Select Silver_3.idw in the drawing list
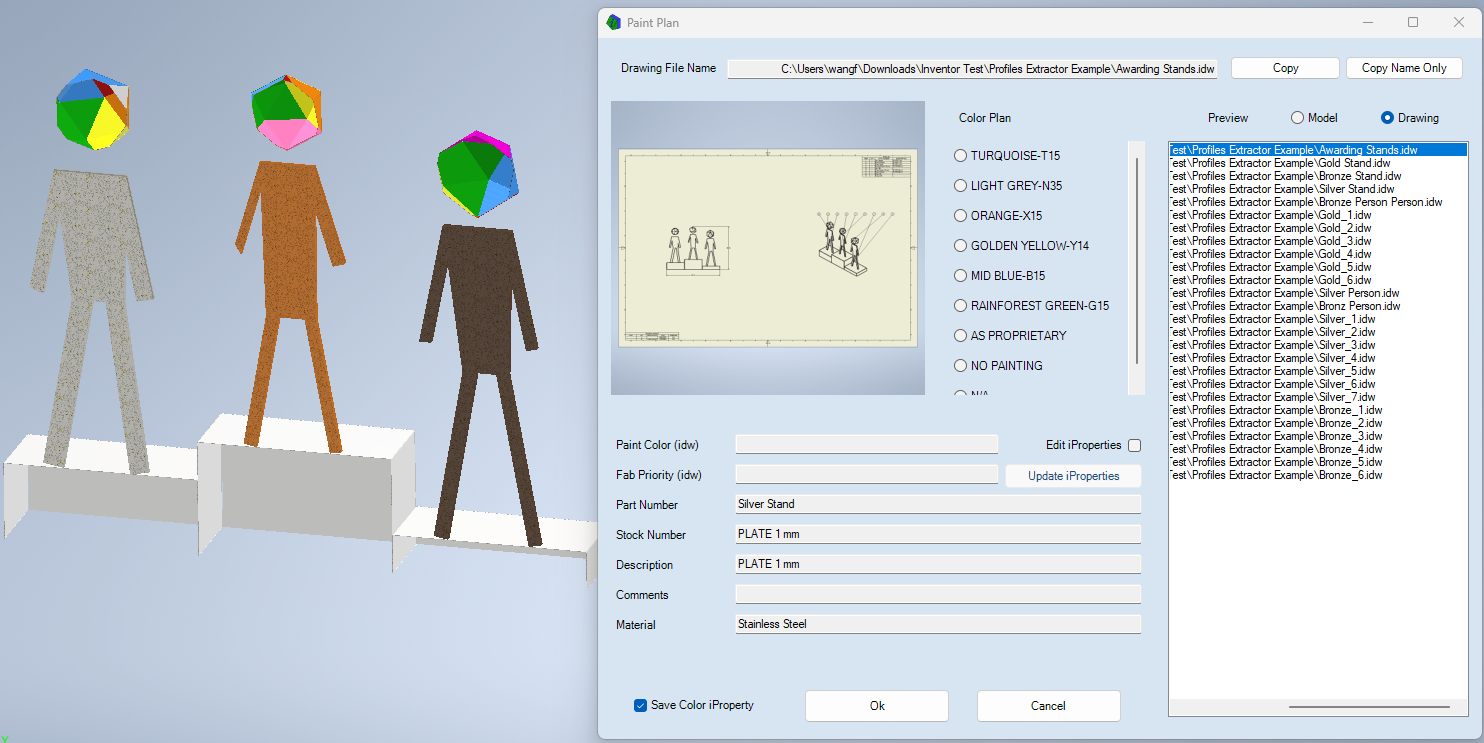The height and width of the screenshot is (743, 1484). point(1272,345)
